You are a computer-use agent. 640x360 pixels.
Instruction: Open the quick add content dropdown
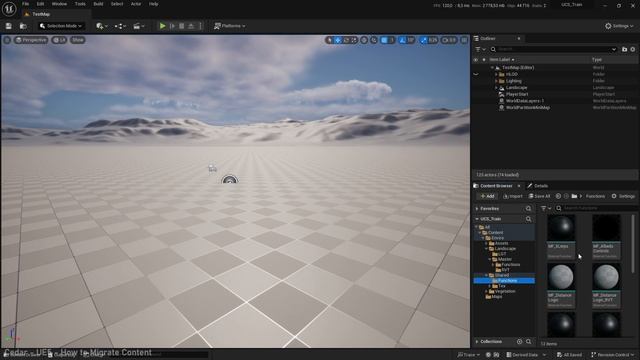[102, 26]
